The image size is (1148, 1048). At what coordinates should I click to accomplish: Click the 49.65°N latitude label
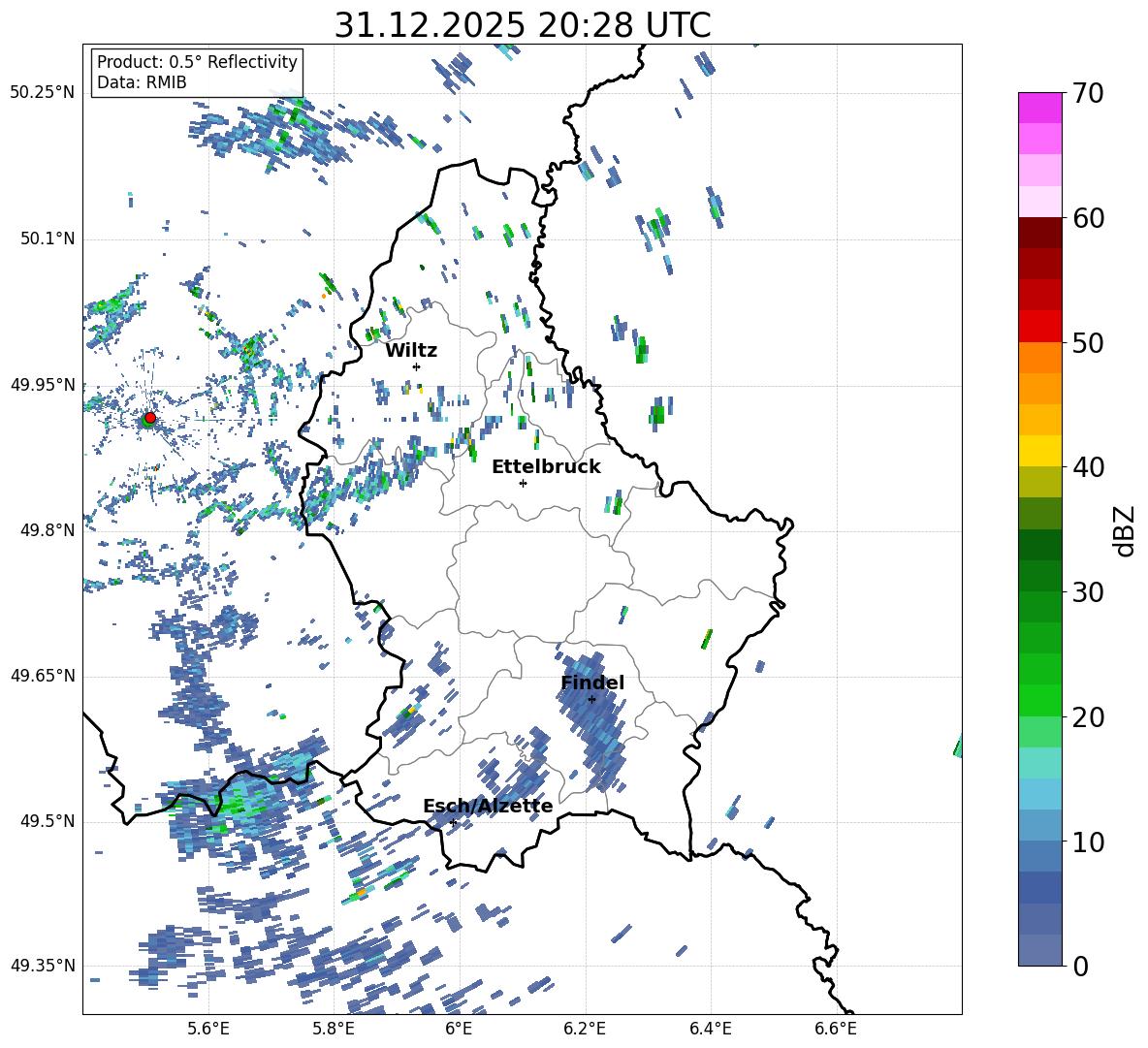(x=43, y=676)
